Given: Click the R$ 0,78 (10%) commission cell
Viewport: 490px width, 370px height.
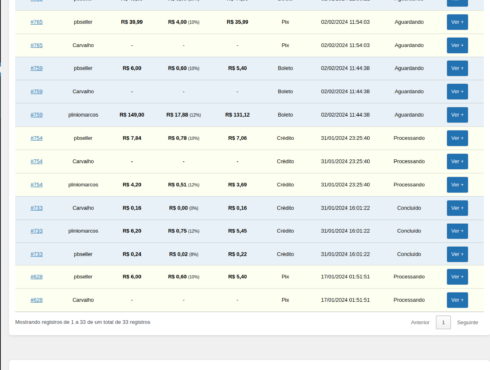Looking at the screenshot, I should pyautogui.click(x=183, y=138).
